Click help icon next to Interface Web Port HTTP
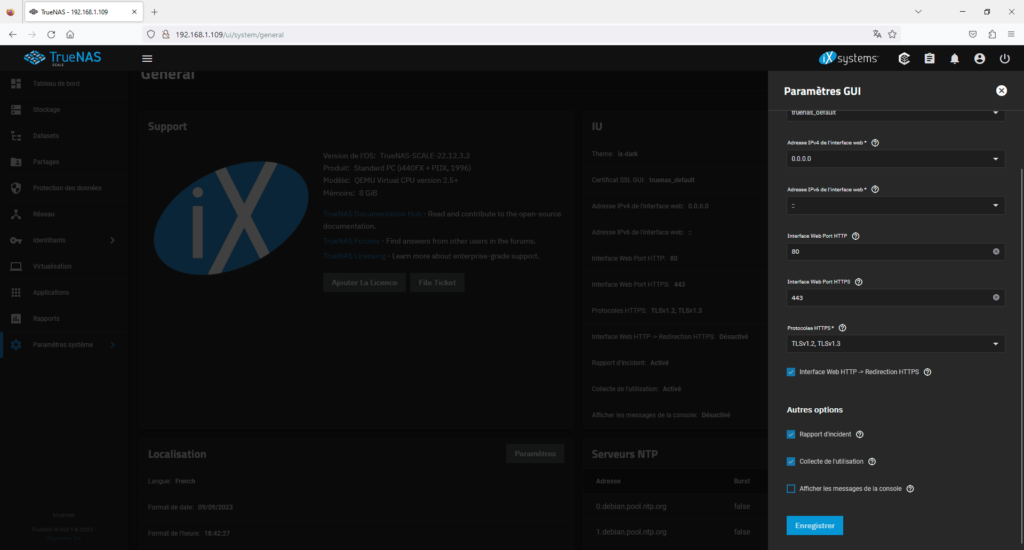The image size is (1024, 550). tap(855, 236)
